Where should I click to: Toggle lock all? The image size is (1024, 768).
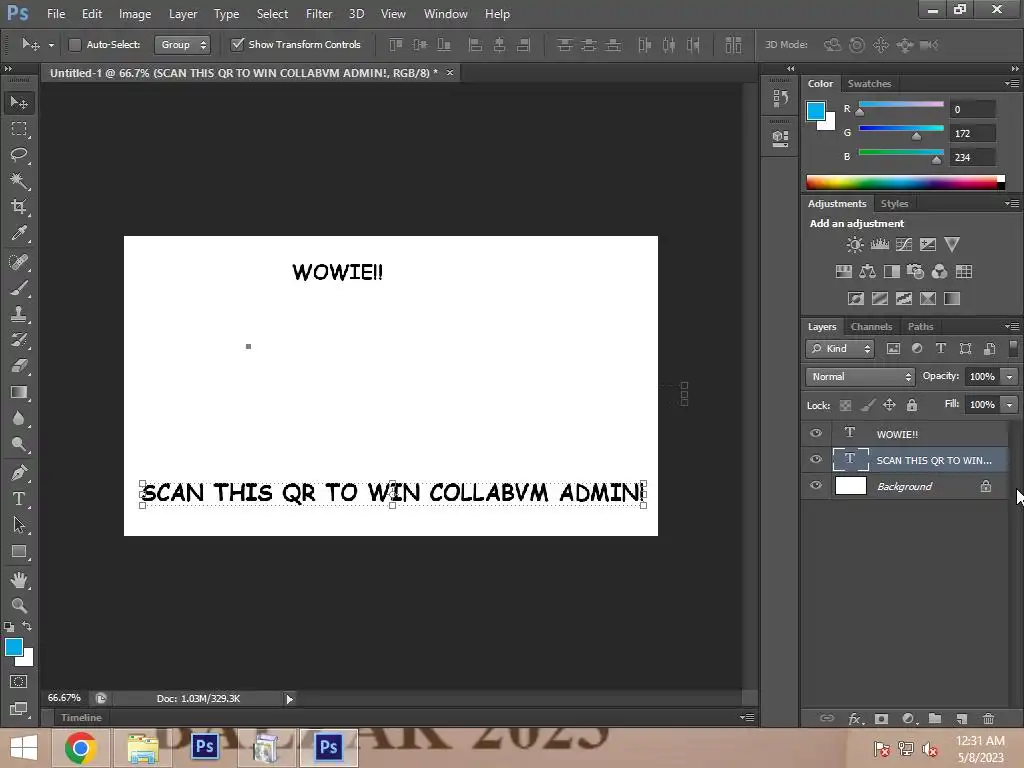[x=912, y=406]
